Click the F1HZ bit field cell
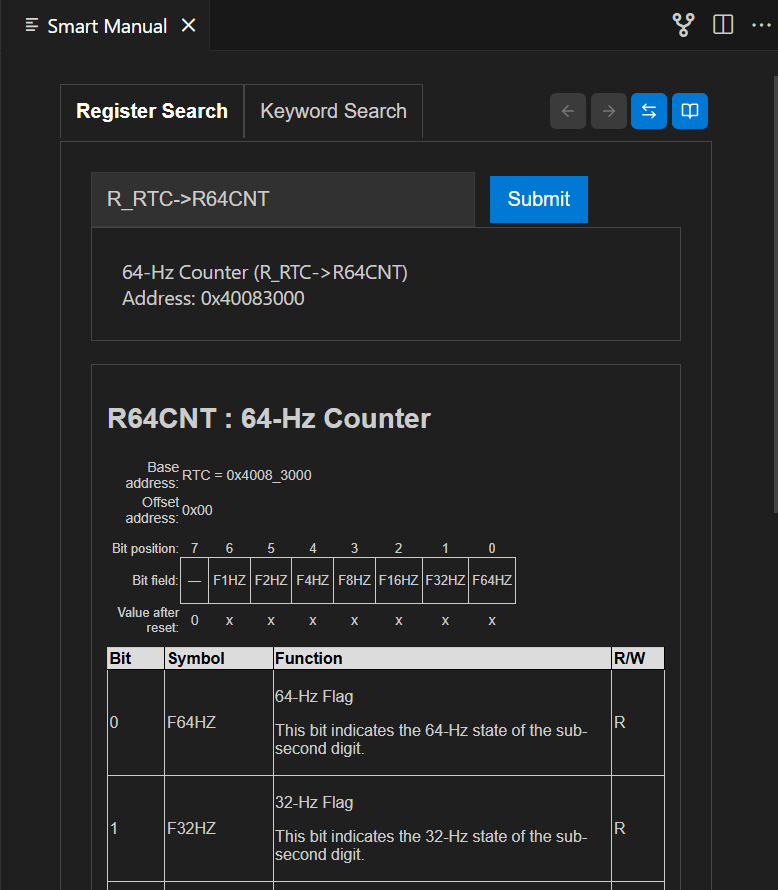Screen dimensions: 778x890 [228, 580]
